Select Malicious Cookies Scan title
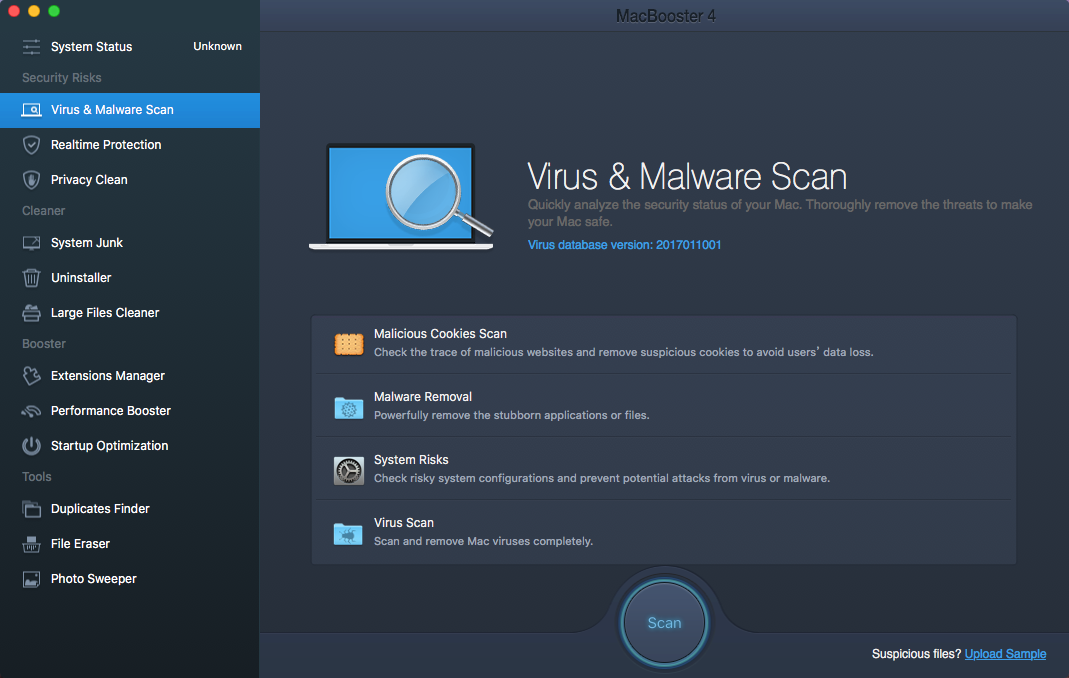1069x678 pixels. pos(440,334)
